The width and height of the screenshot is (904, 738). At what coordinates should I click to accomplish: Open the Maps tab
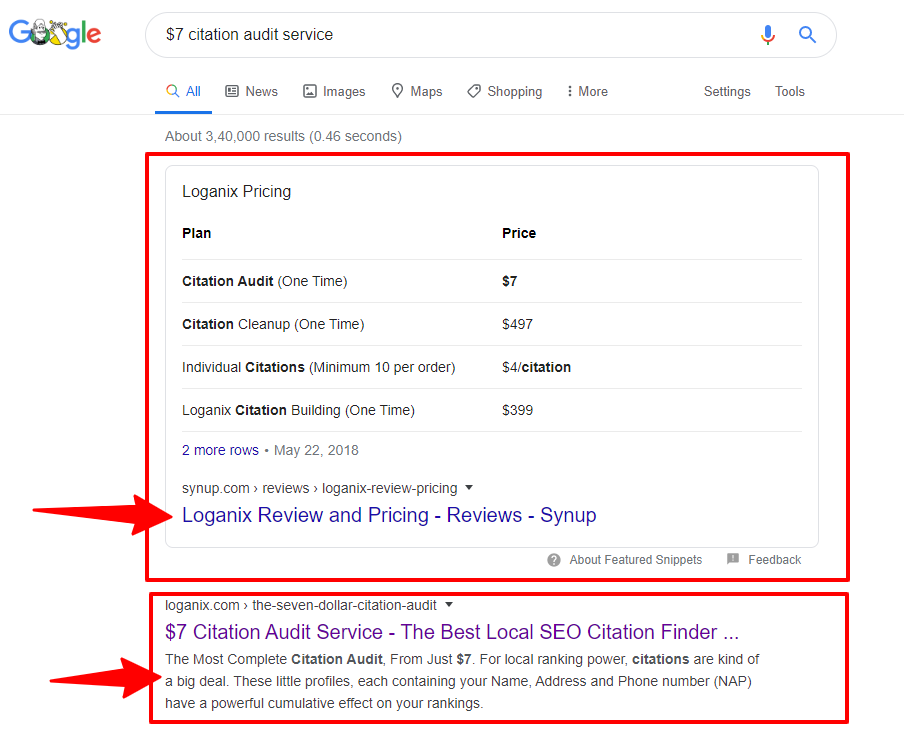tap(416, 91)
